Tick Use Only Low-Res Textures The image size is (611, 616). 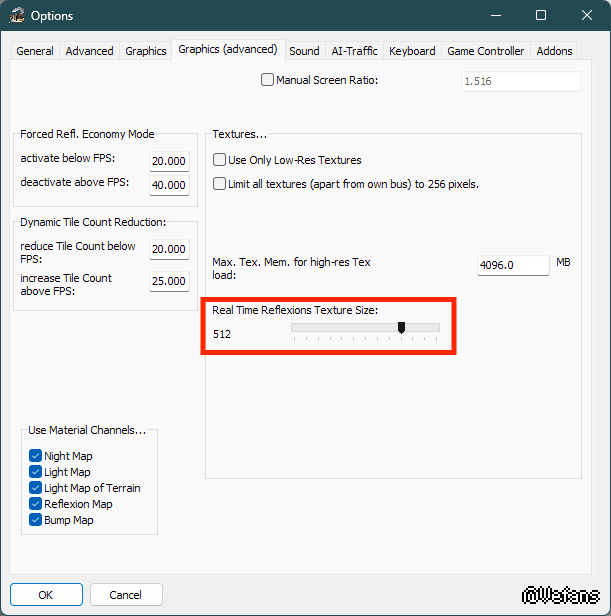(219, 160)
